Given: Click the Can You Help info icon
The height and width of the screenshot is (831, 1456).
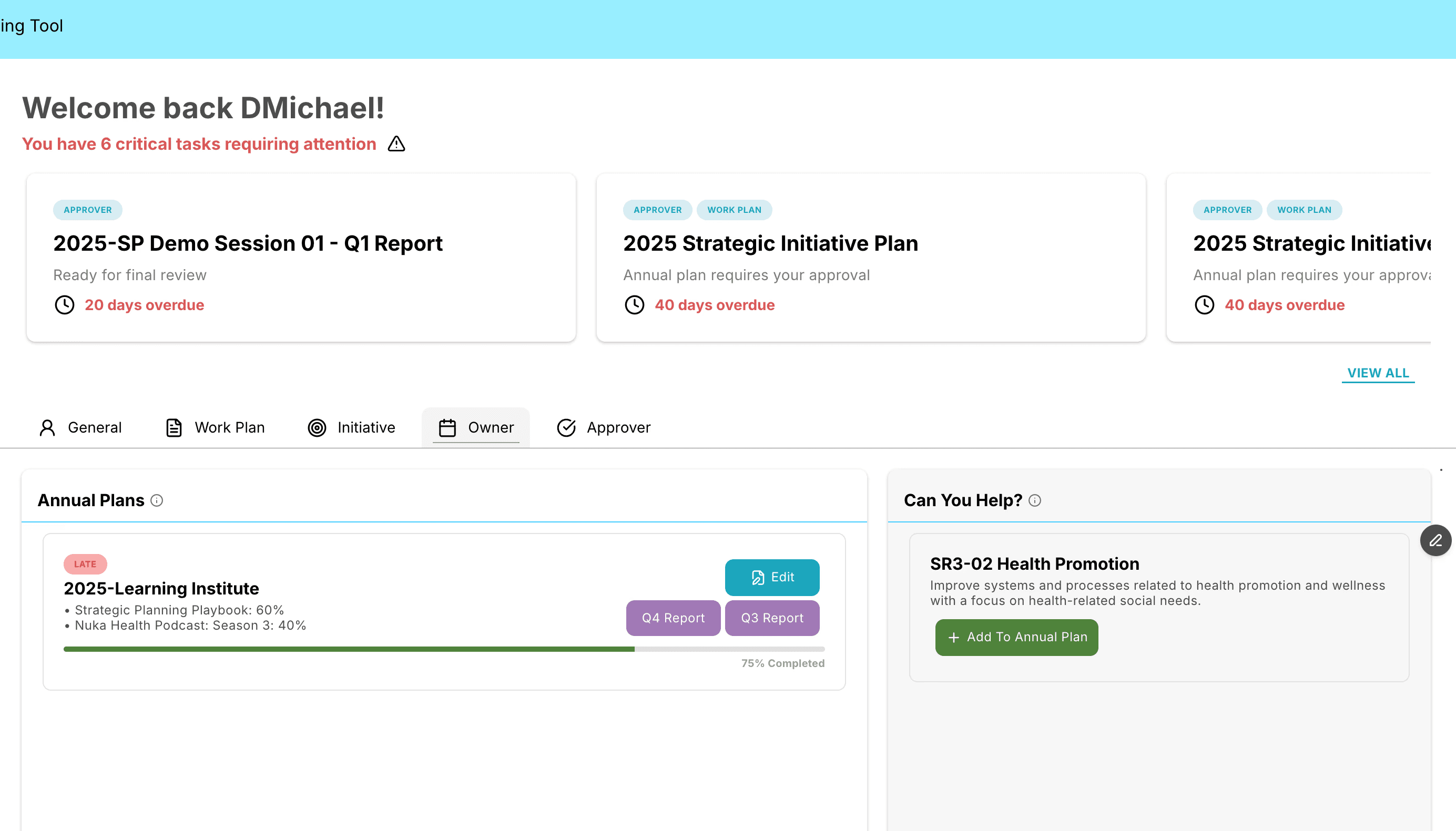Looking at the screenshot, I should pos(1035,500).
